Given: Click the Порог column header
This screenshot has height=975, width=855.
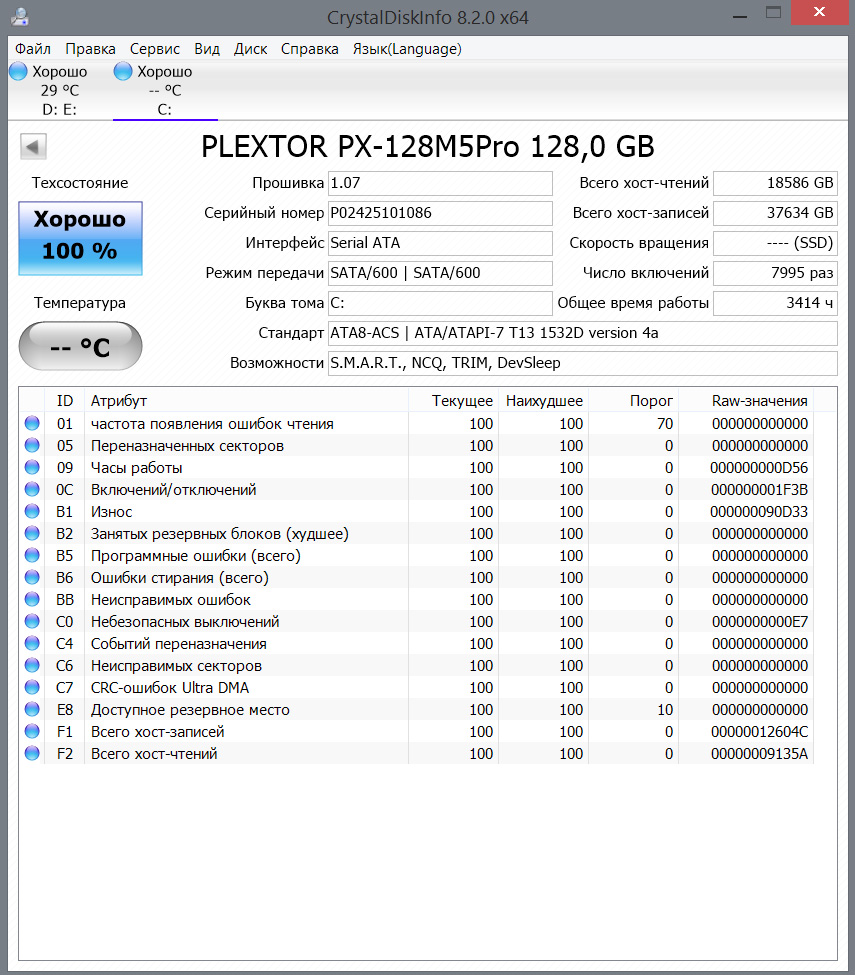Looking at the screenshot, I should 633,400.
